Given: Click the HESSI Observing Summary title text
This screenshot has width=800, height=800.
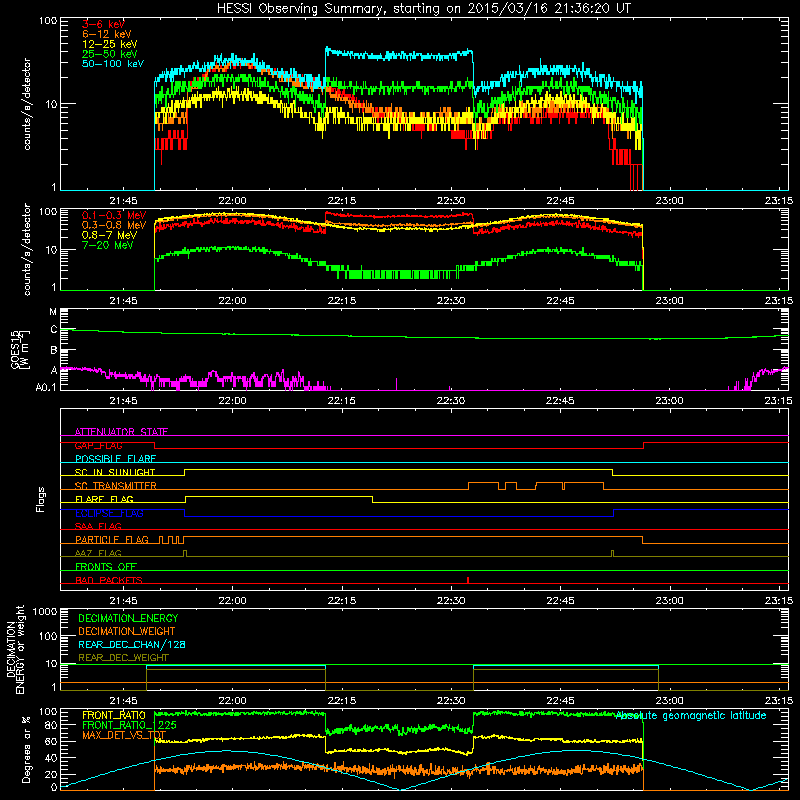Looking at the screenshot, I should (424, 9).
